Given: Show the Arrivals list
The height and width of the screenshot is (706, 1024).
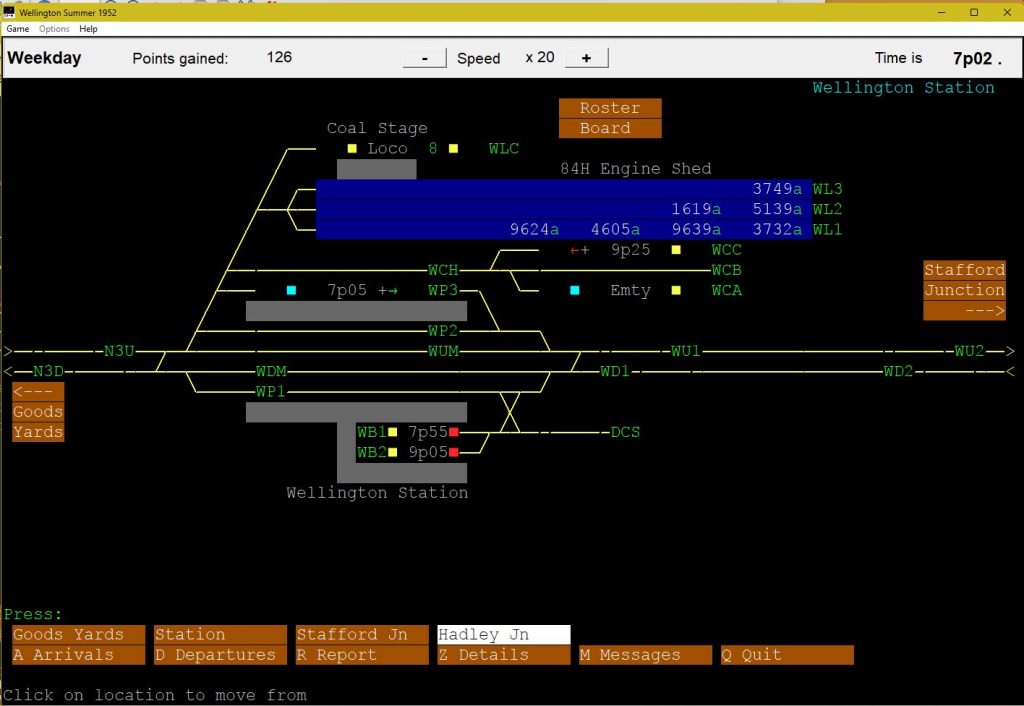Looking at the screenshot, I should [78, 655].
